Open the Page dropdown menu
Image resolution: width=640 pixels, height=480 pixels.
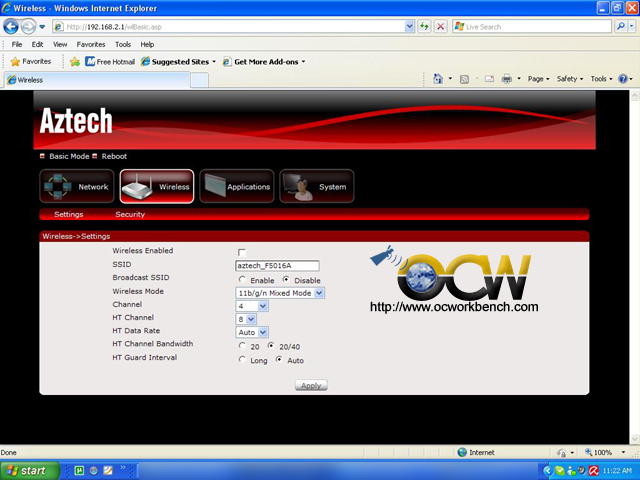pyautogui.click(x=538, y=79)
